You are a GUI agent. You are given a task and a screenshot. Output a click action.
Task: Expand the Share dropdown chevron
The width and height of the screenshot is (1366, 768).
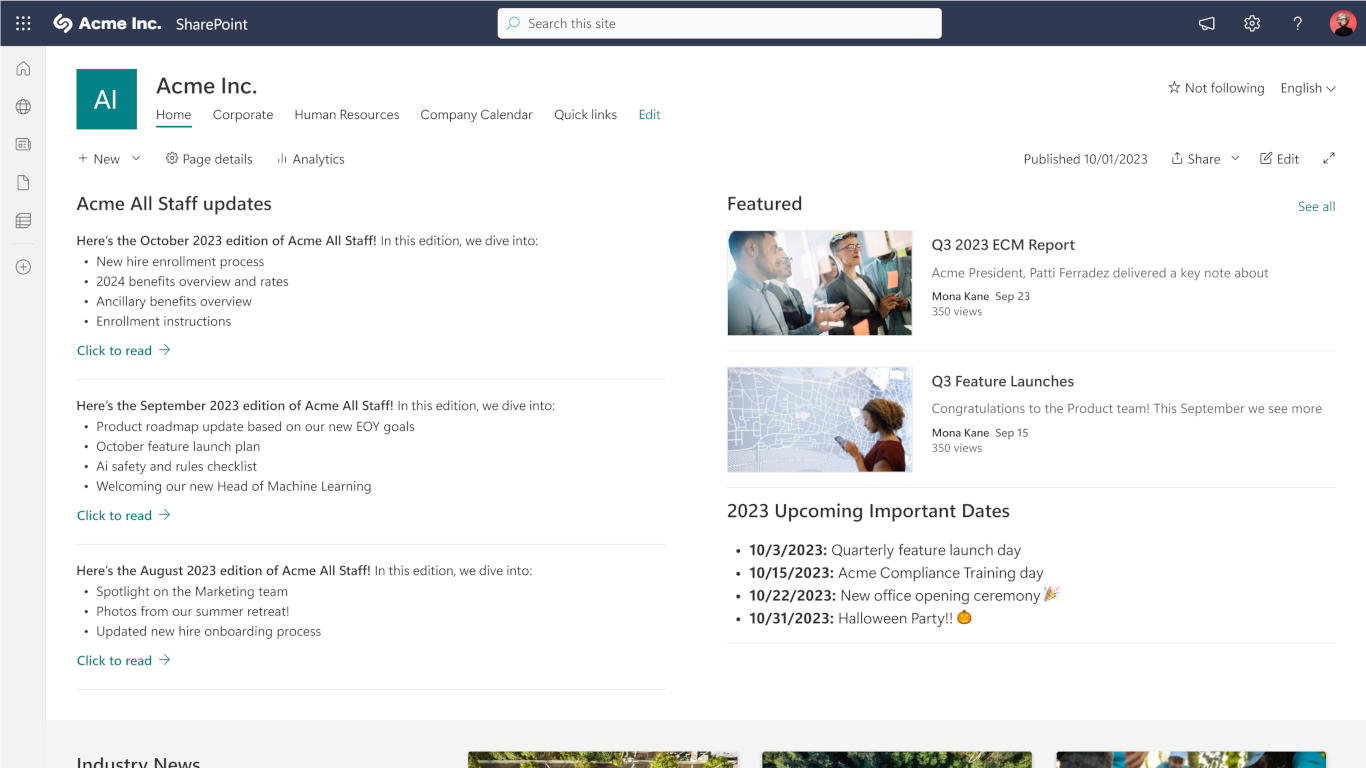tap(1235, 158)
